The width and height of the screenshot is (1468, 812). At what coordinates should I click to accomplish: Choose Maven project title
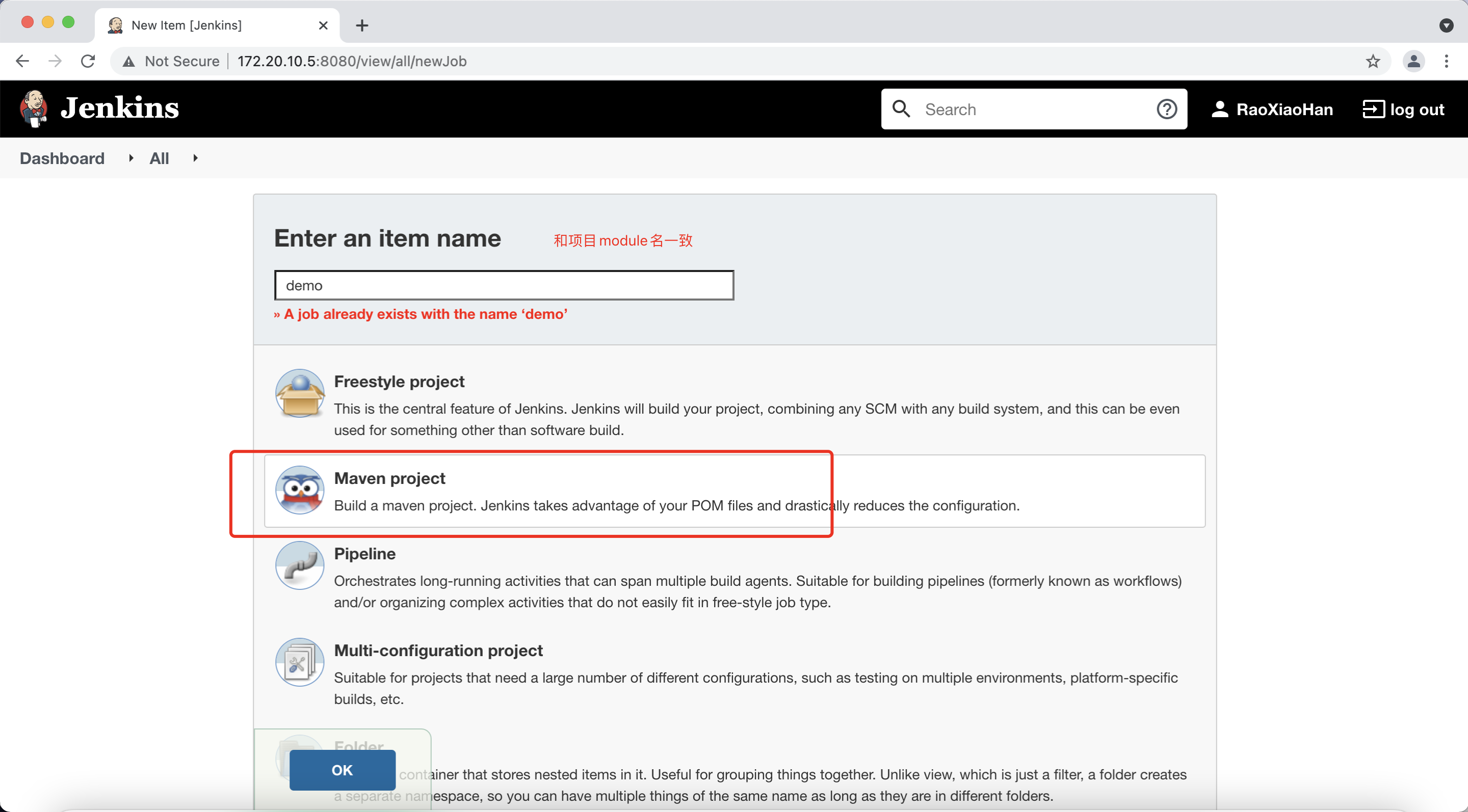tap(389, 478)
